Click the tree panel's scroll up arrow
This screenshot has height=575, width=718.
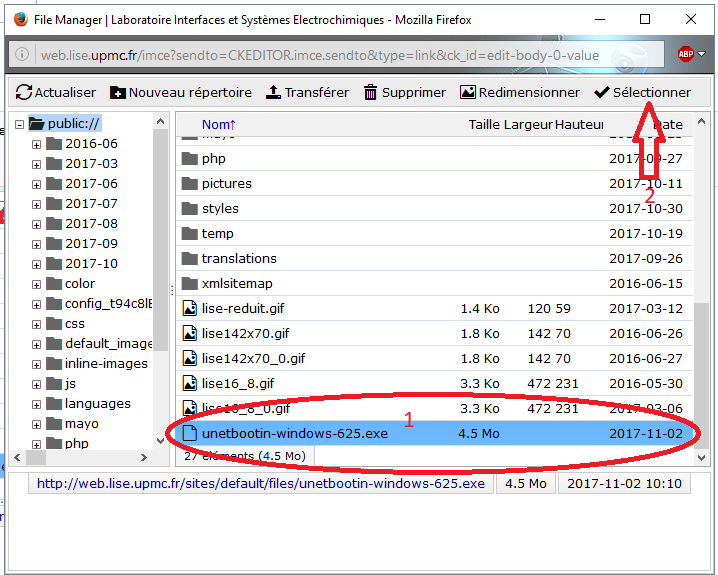[160, 121]
